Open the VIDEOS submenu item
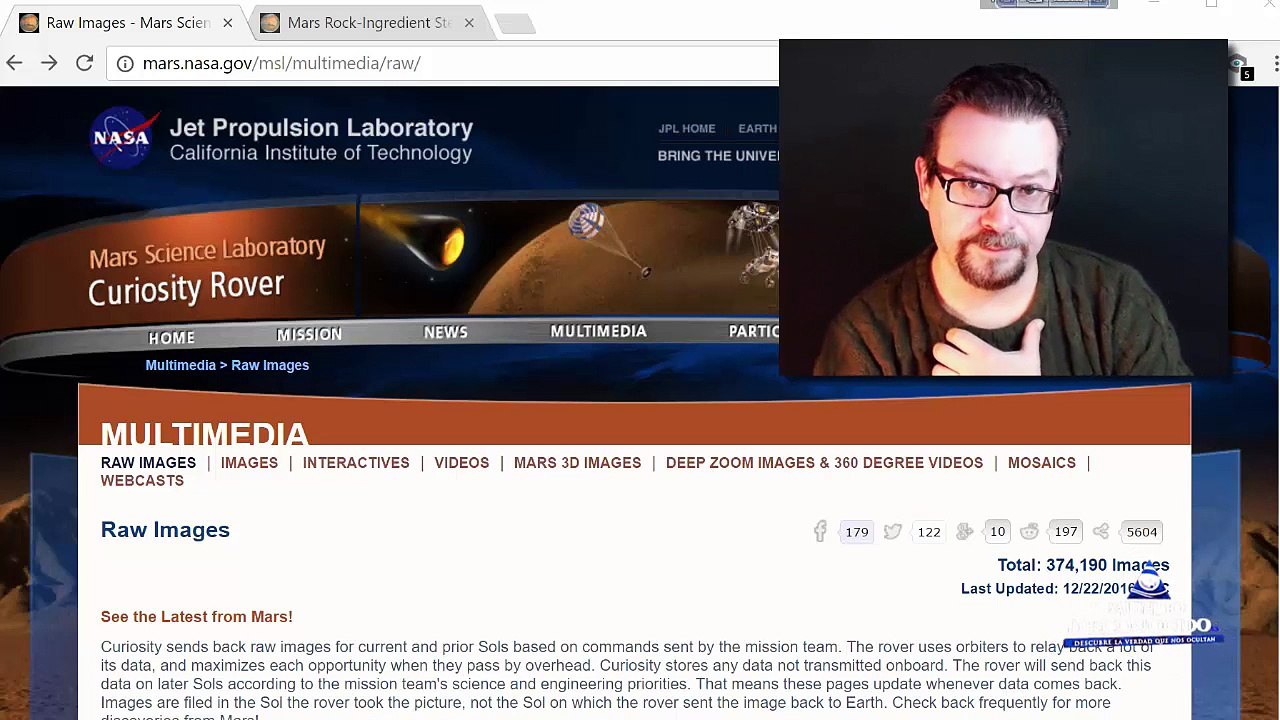Image resolution: width=1280 pixels, height=720 pixels. click(x=461, y=463)
